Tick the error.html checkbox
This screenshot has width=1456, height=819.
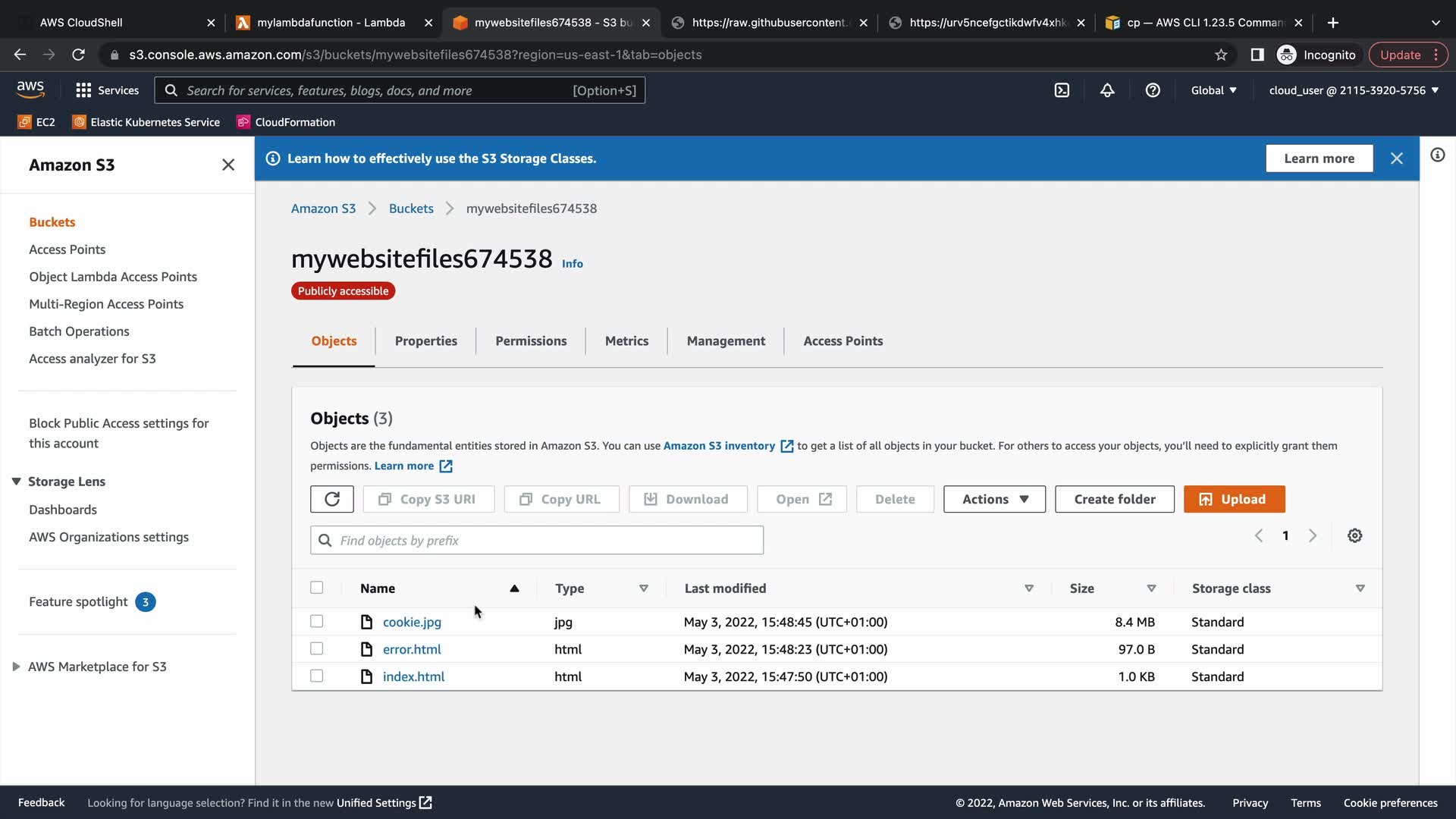(x=317, y=648)
